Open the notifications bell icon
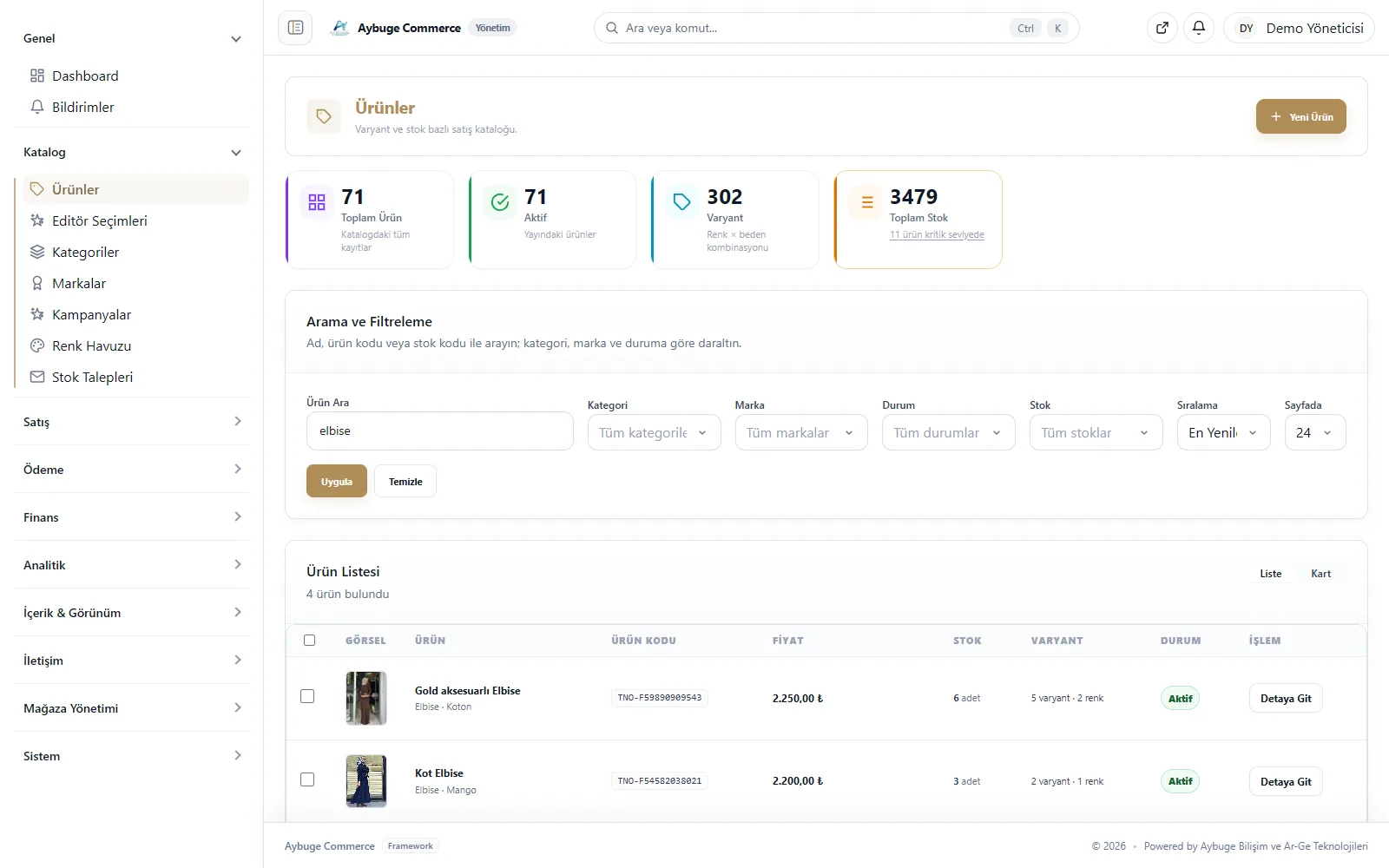The height and width of the screenshot is (868, 1389). click(x=1199, y=28)
